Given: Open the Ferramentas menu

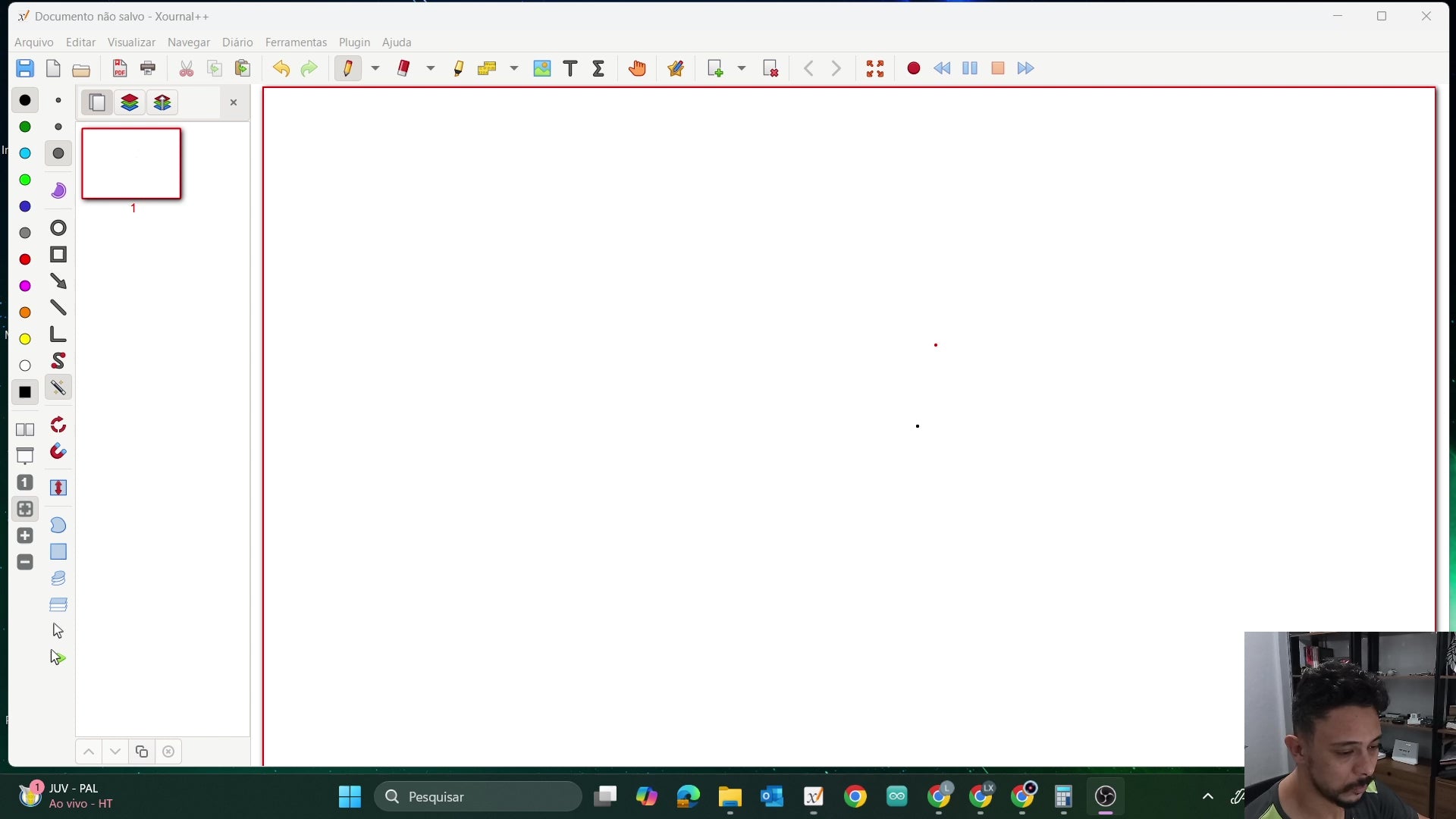Looking at the screenshot, I should click(296, 42).
